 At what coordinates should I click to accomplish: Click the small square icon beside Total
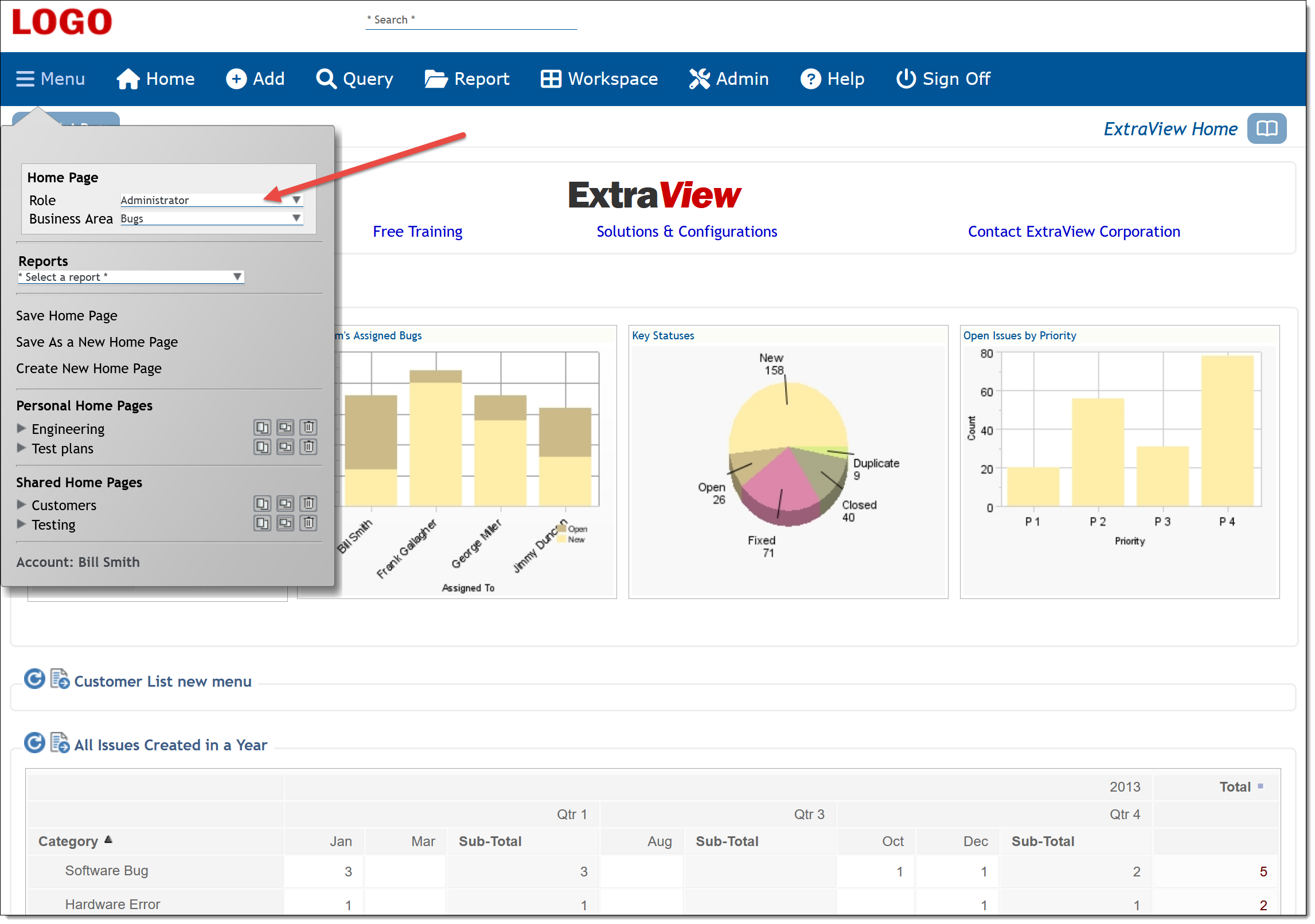(1261, 786)
